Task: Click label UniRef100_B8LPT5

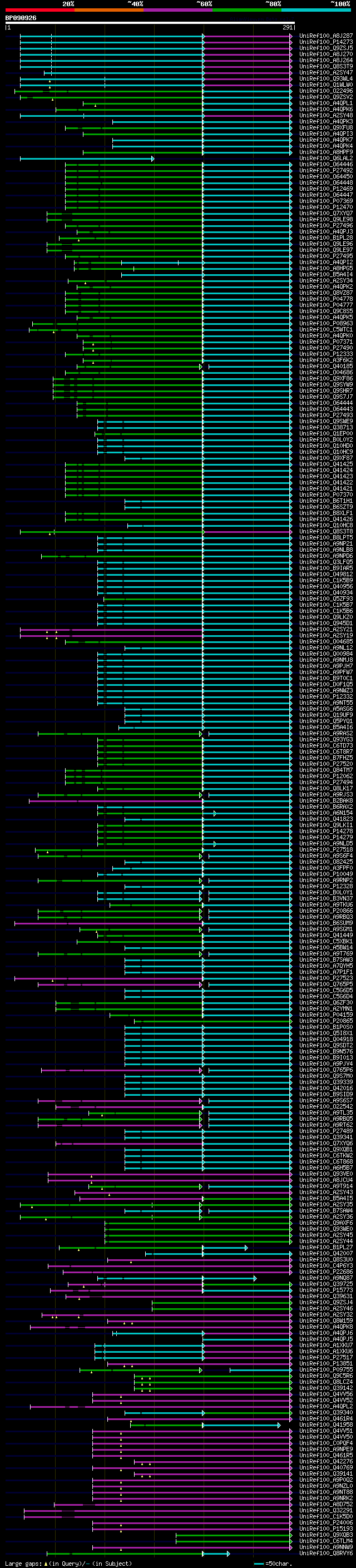Action: pyautogui.click(x=326, y=537)
